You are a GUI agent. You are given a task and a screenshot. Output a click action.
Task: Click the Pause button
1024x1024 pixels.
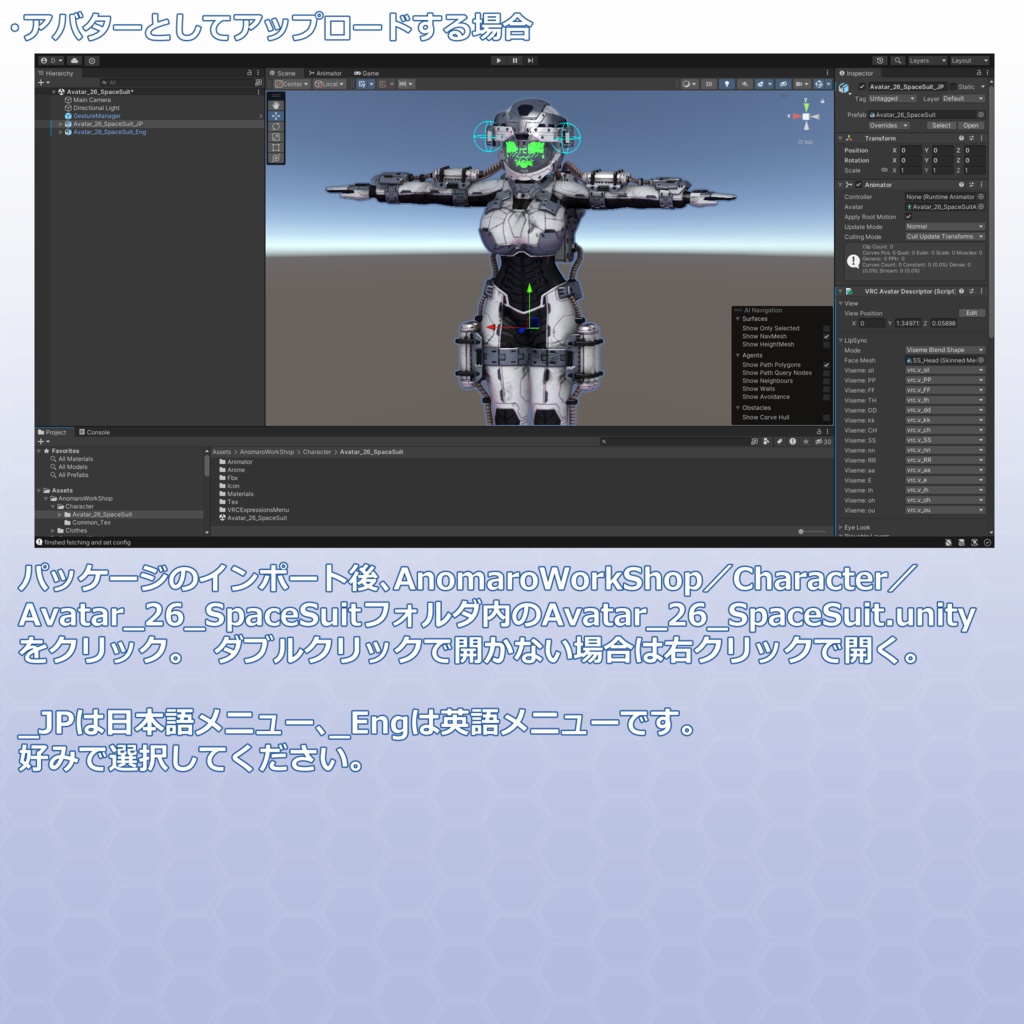pyautogui.click(x=513, y=60)
